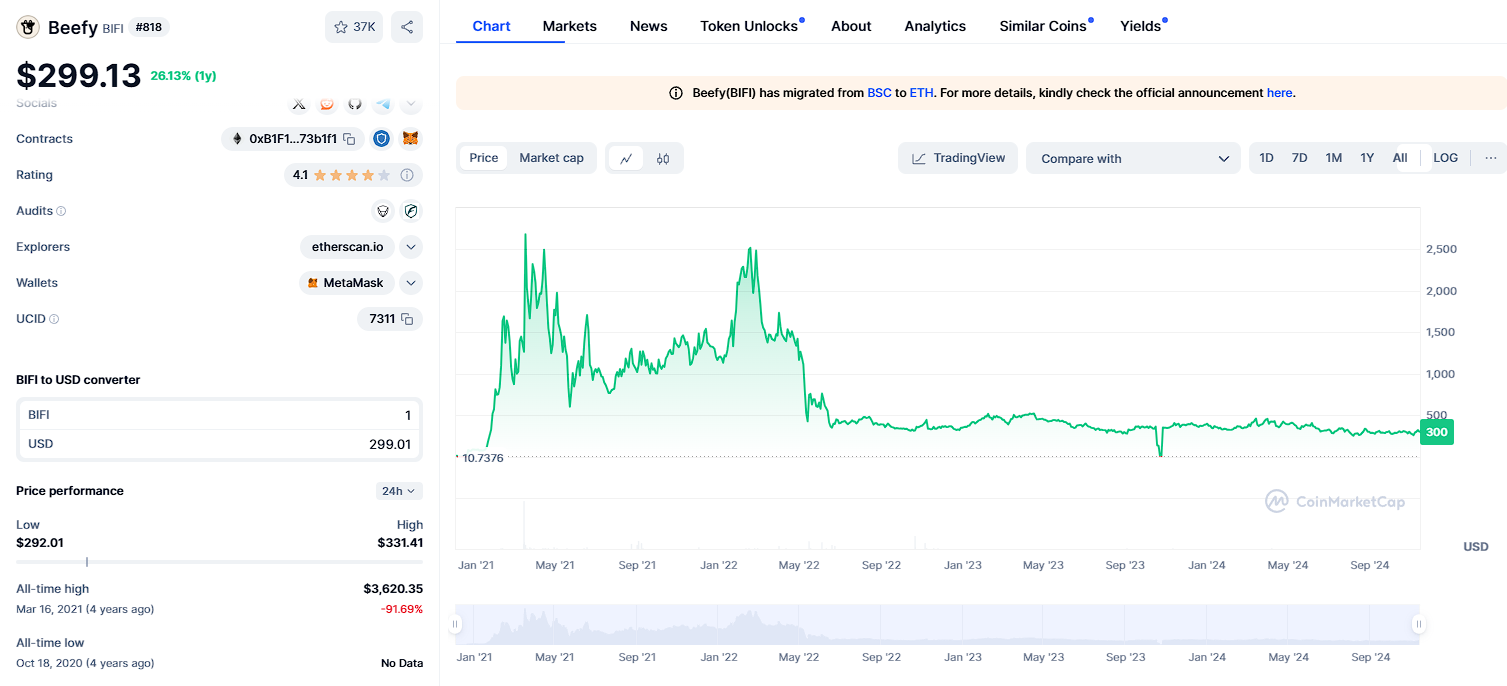The image size is (1507, 686).
Task: Select the line chart view icon
Action: tap(626, 158)
